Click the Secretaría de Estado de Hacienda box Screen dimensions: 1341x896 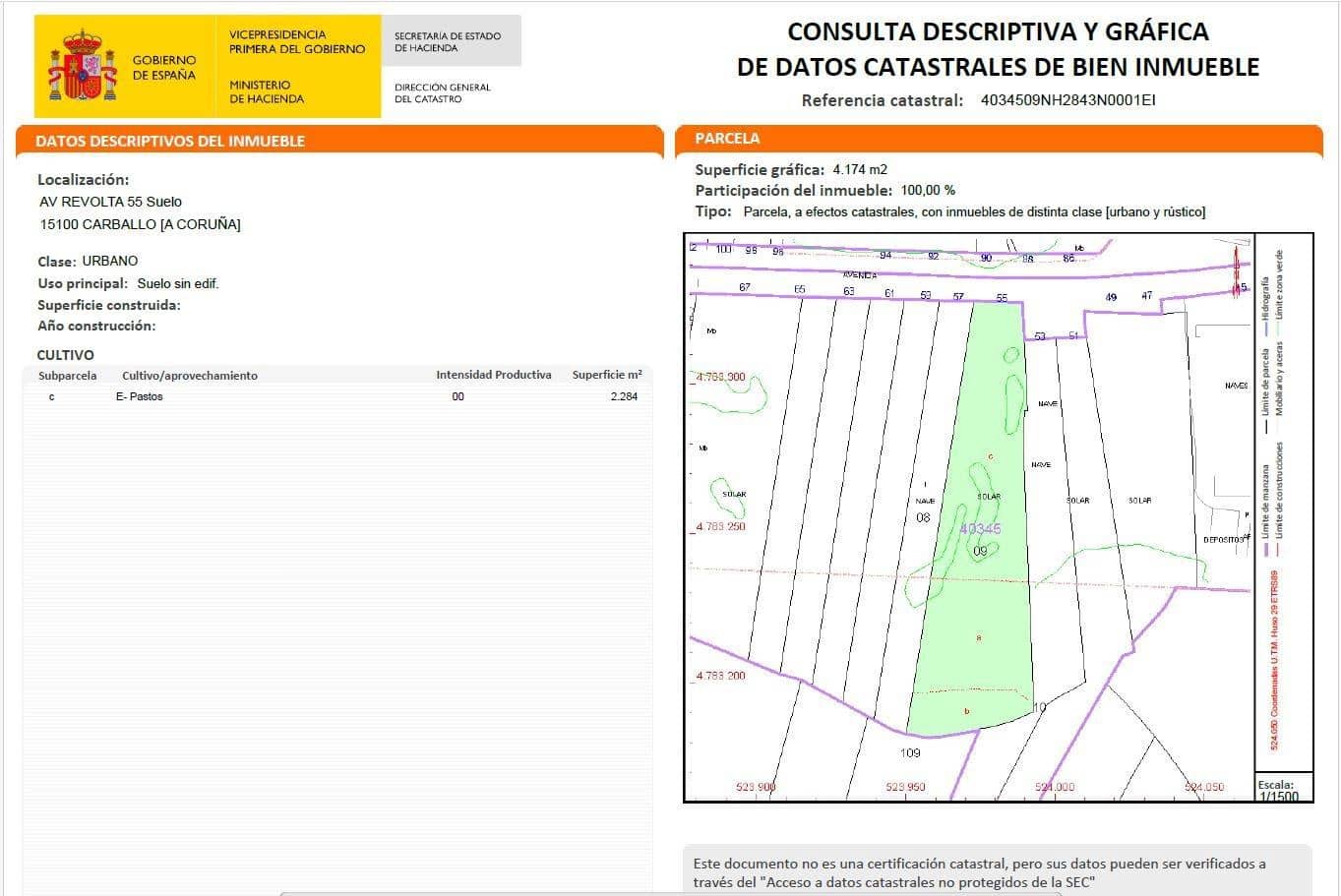click(450, 40)
